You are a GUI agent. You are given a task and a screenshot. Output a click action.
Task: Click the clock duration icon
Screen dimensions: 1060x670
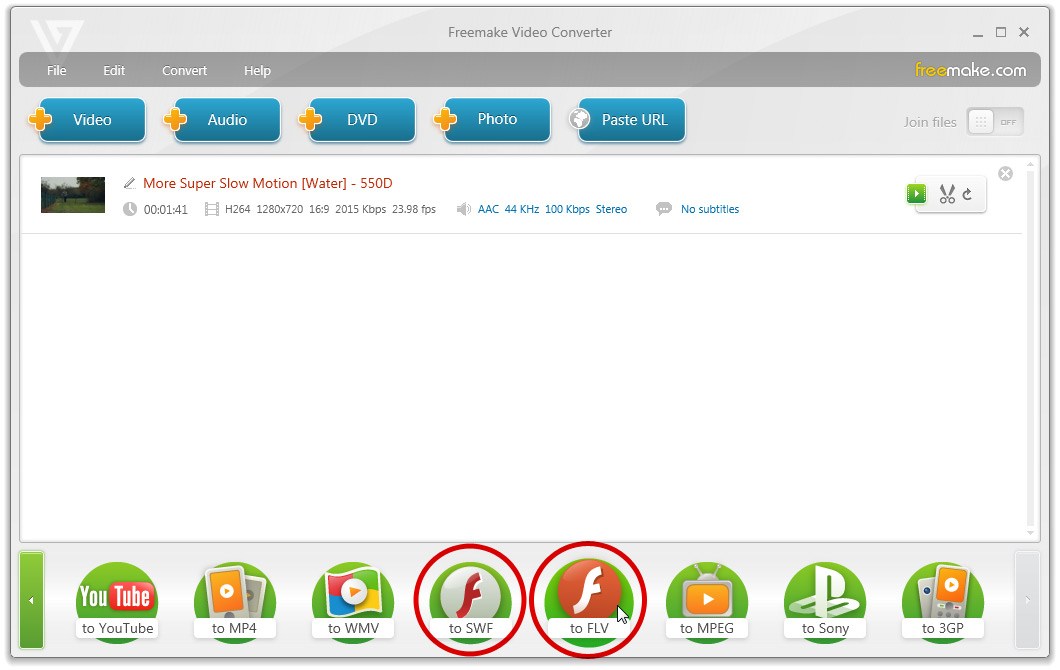coord(130,210)
